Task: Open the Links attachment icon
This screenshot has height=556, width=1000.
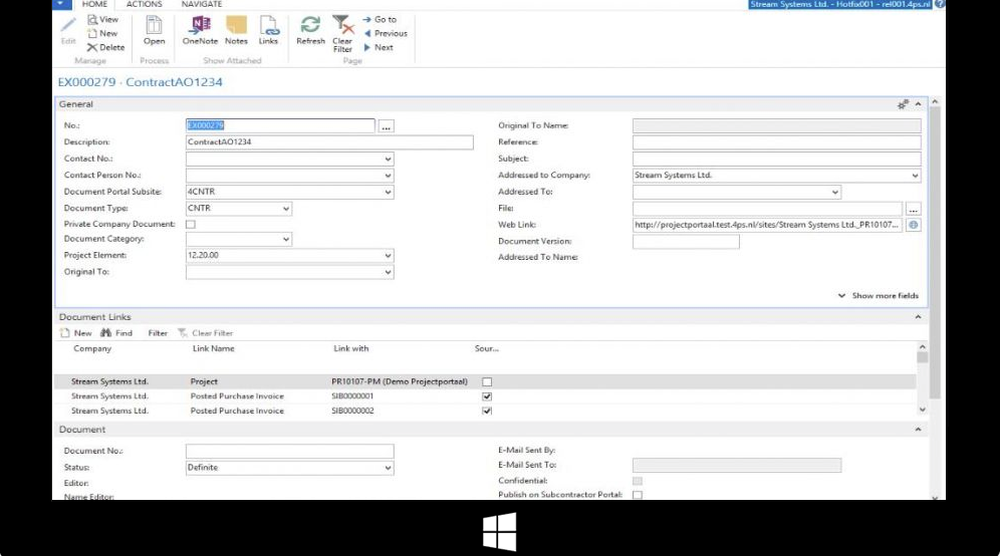Action: [268, 31]
